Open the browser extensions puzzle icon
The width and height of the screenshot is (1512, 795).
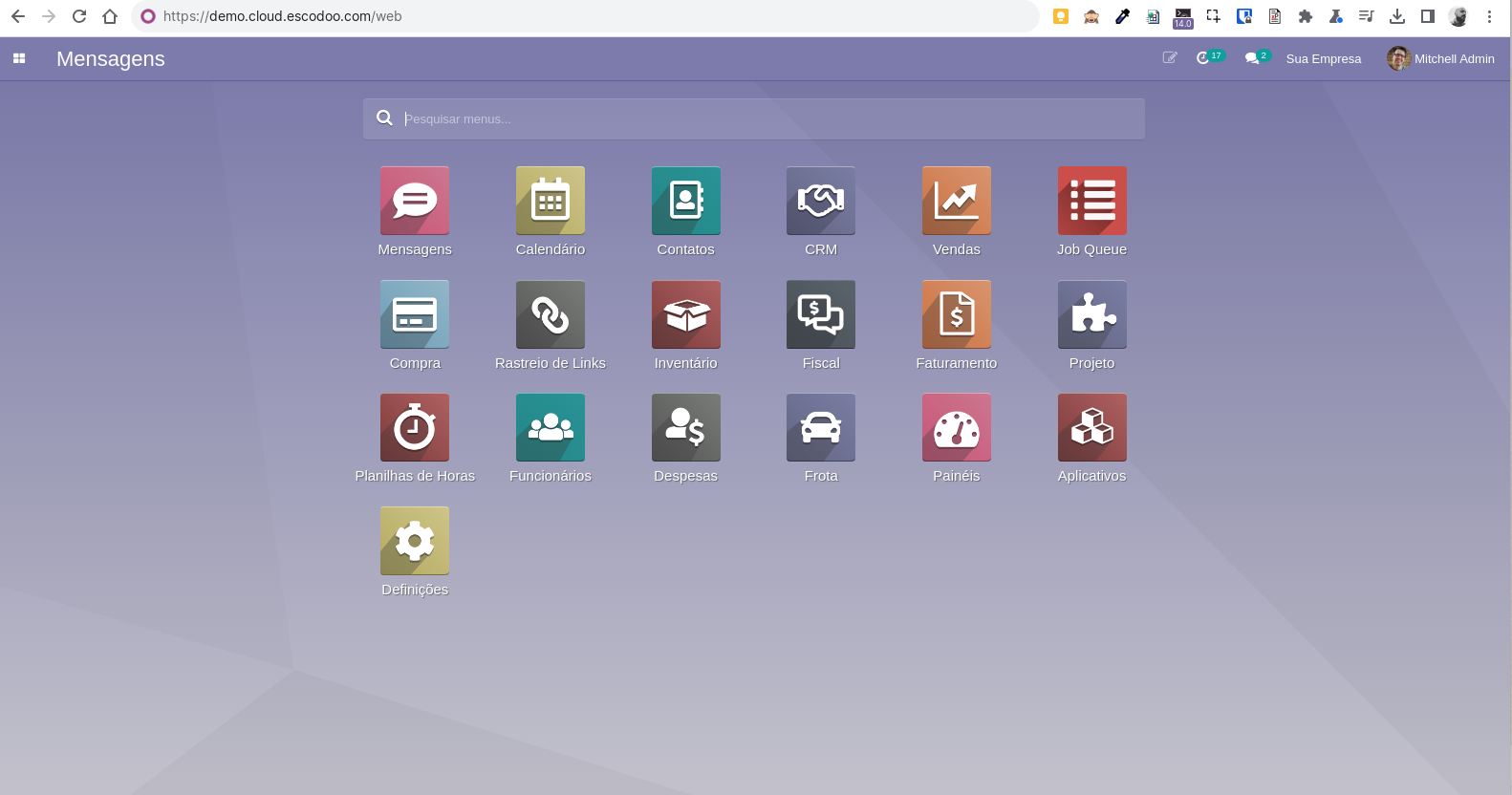(1306, 16)
